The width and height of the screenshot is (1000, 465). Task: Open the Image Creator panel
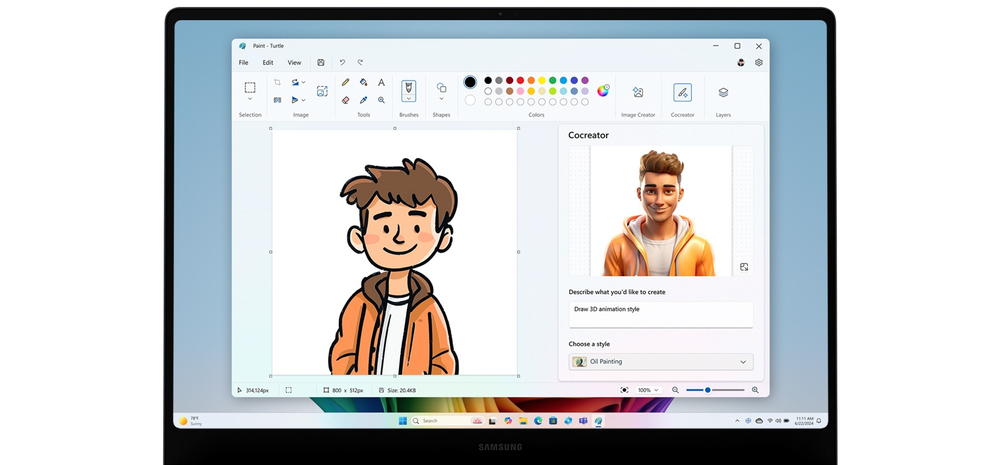click(x=638, y=92)
